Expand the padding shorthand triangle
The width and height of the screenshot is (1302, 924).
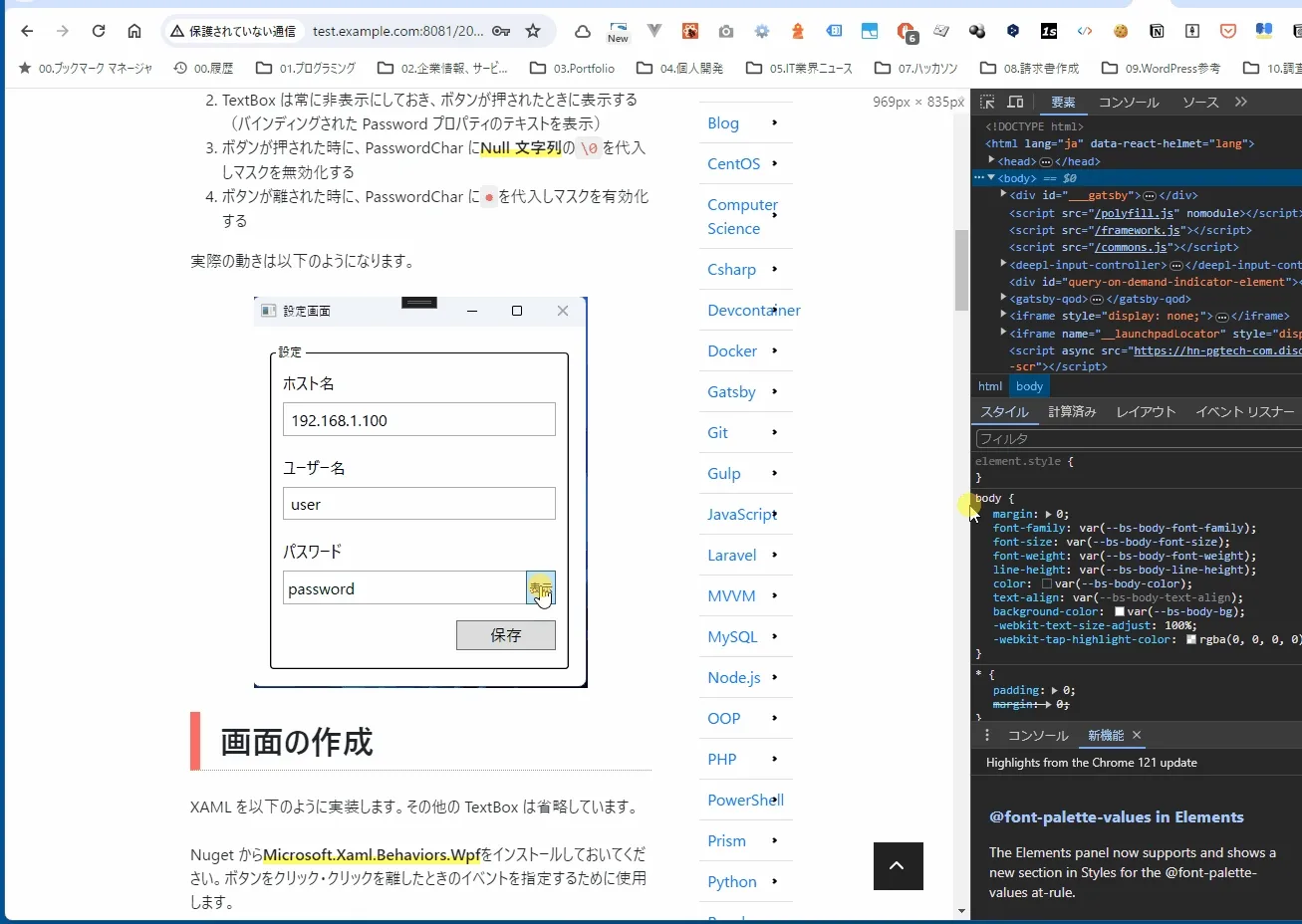click(1055, 690)
